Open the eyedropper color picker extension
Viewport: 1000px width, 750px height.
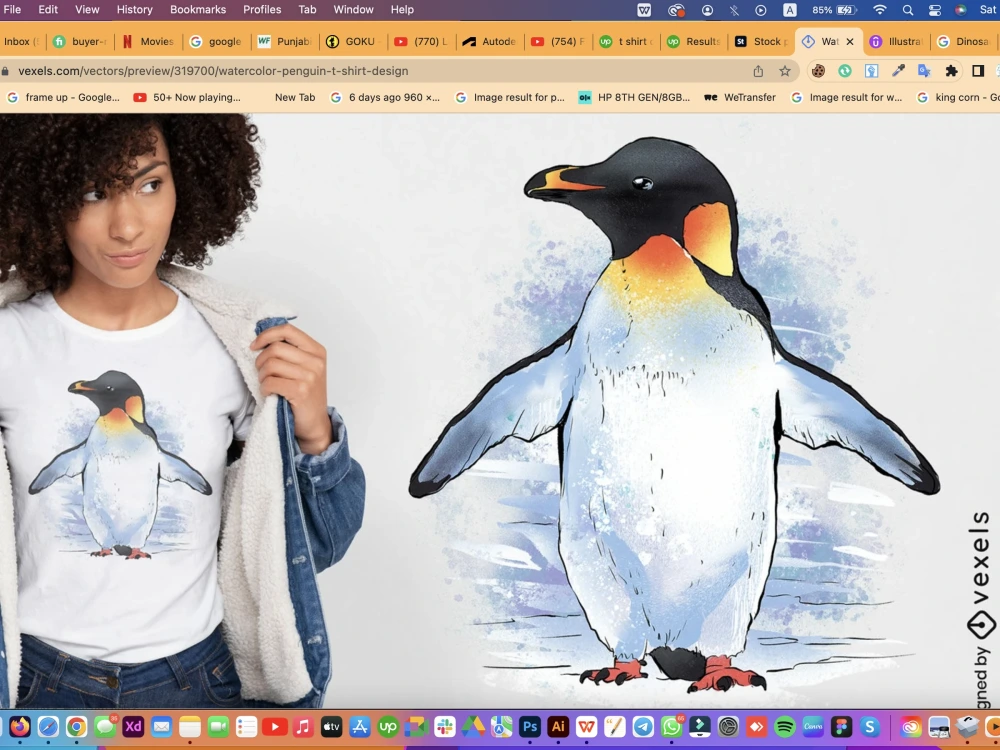898,71
